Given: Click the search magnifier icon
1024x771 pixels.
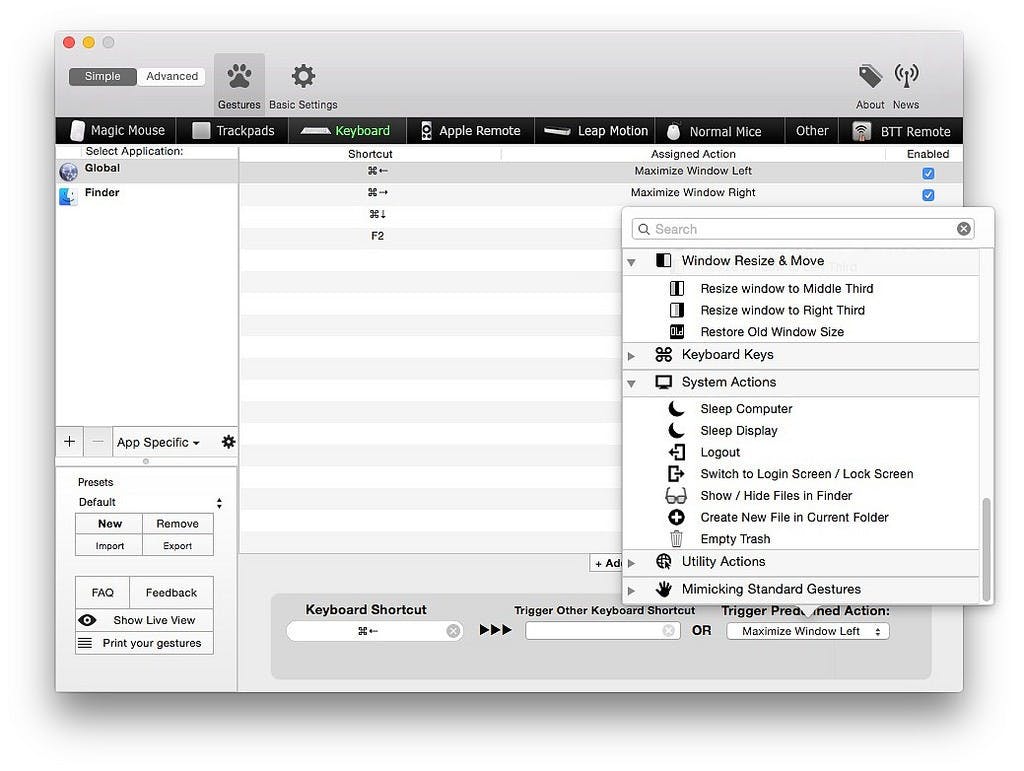Looking at the screenshot, I should pos(644,229).
